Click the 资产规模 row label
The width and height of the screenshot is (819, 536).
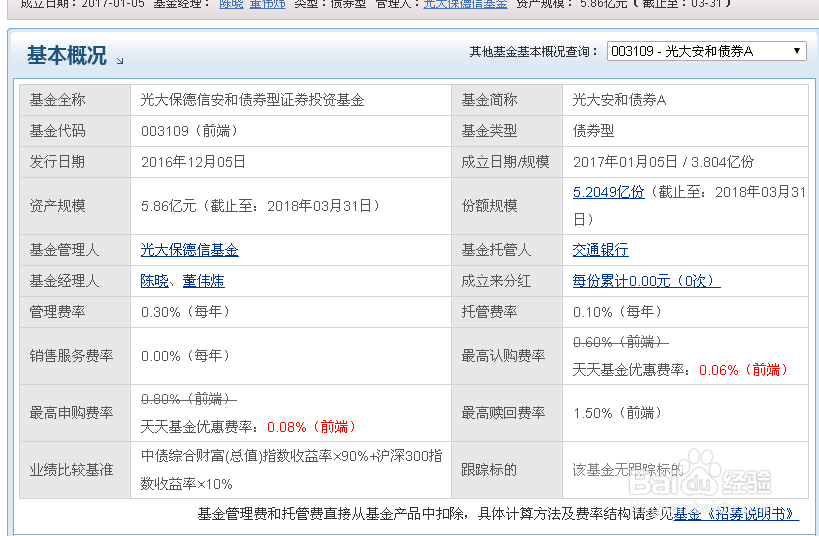pyautogui.click(x=57, y=206)
